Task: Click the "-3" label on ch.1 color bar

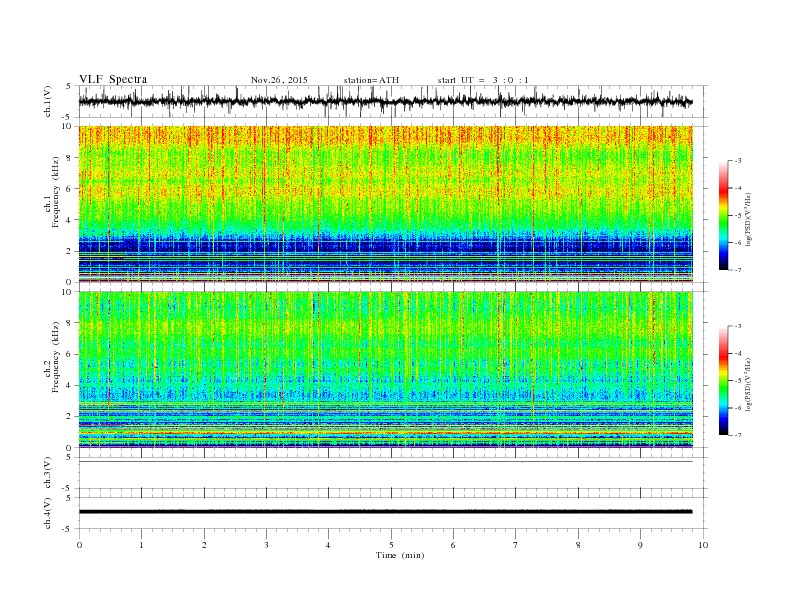Action: 738,161
